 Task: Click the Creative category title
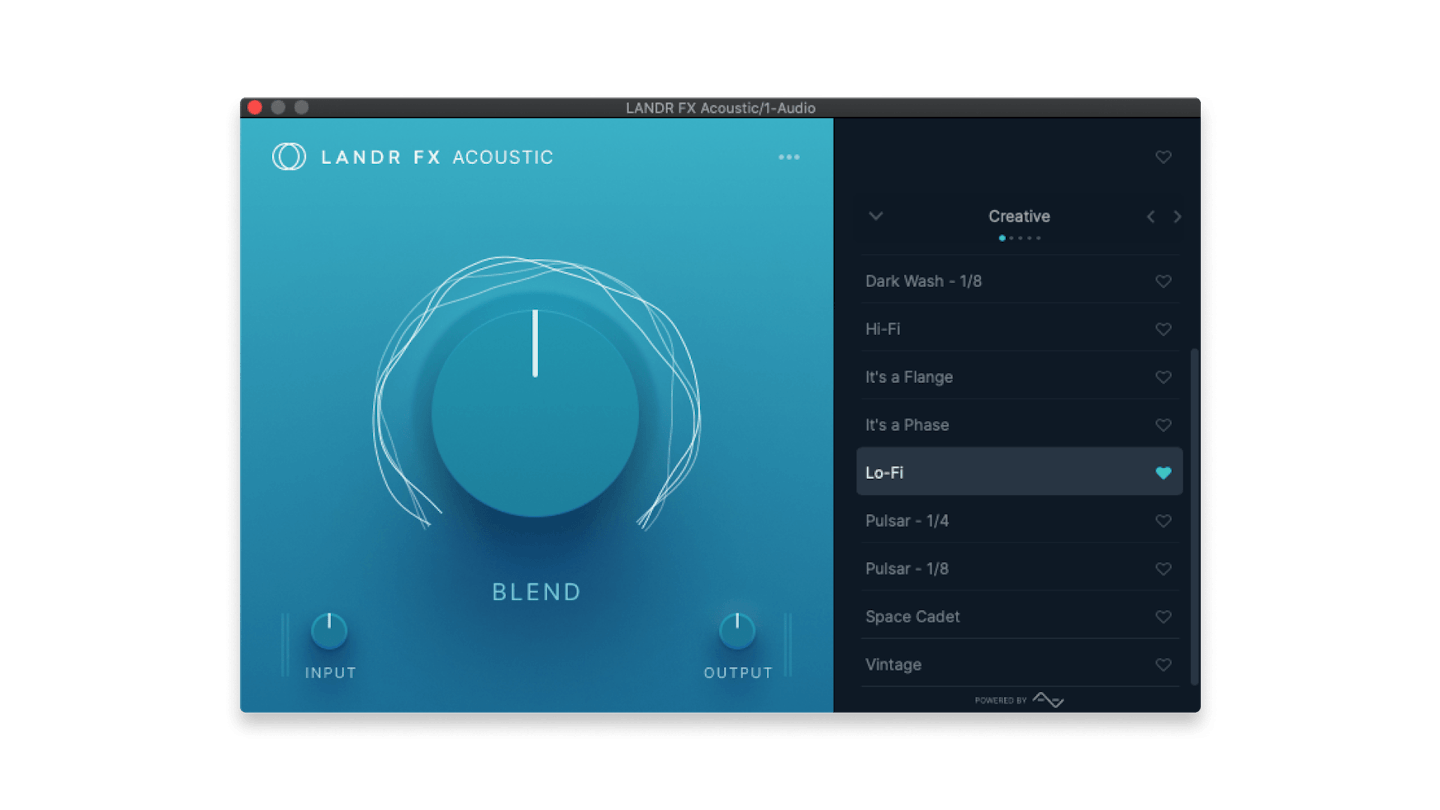click(x=1019, y=216)
